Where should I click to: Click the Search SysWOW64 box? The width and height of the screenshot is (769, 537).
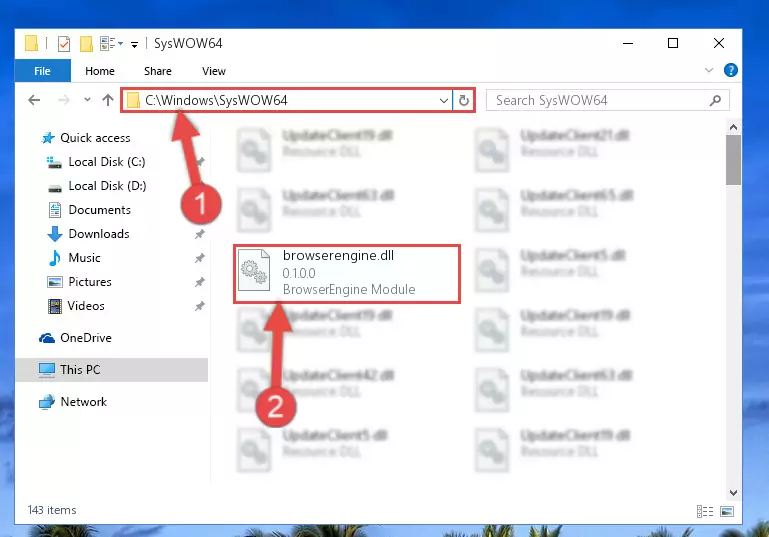[x=607, y=101]
